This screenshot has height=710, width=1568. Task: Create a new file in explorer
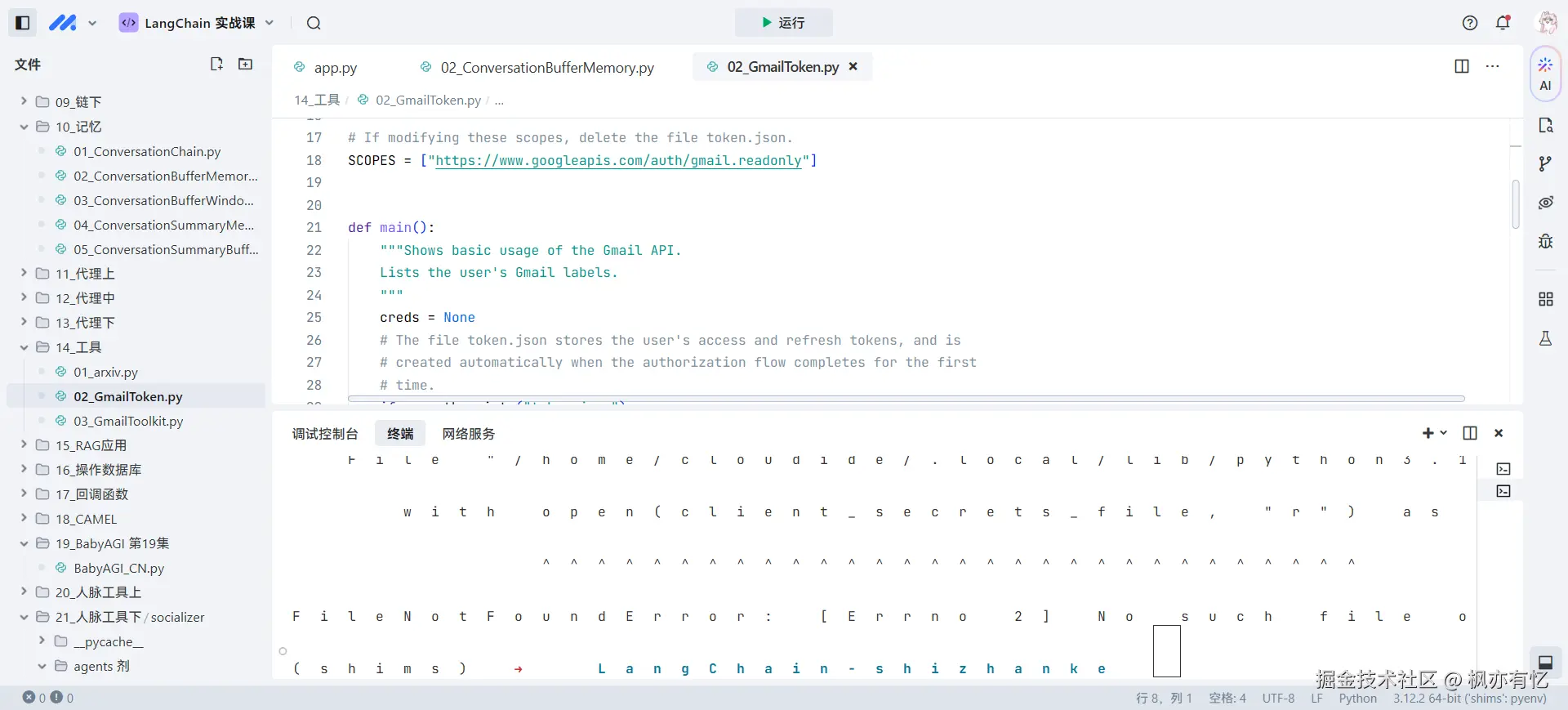(216, 64)
